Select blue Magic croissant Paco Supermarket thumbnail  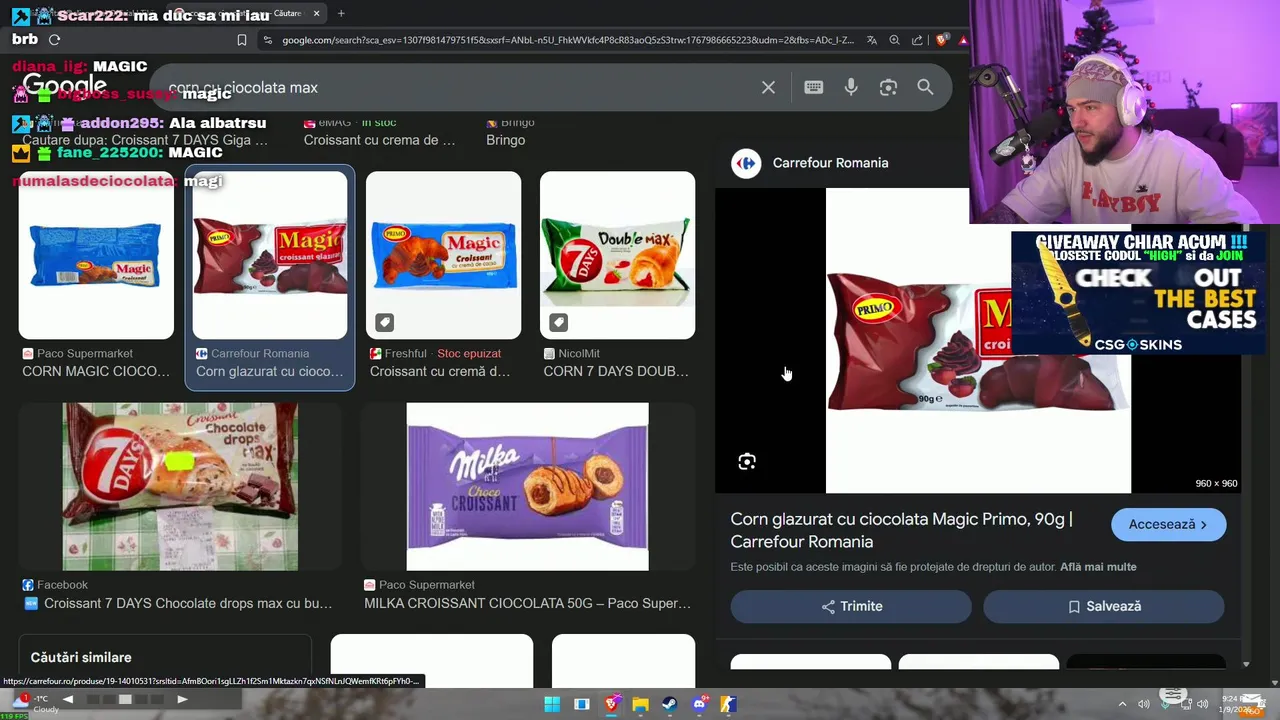tap(96, 255)
